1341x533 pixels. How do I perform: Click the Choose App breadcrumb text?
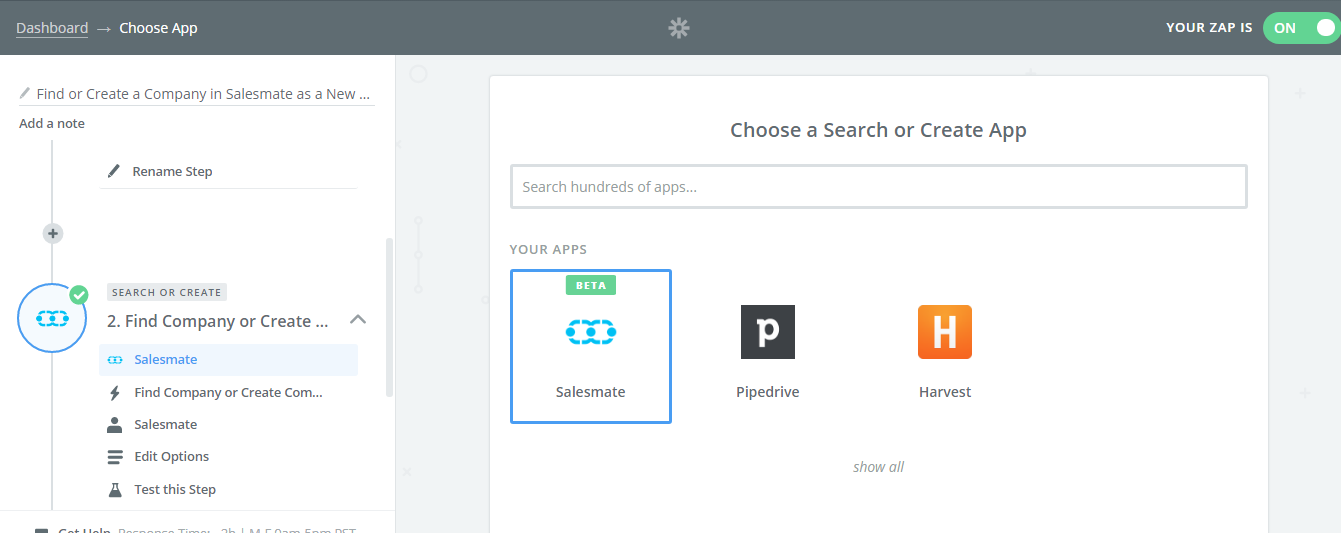[x=158, y=28]
